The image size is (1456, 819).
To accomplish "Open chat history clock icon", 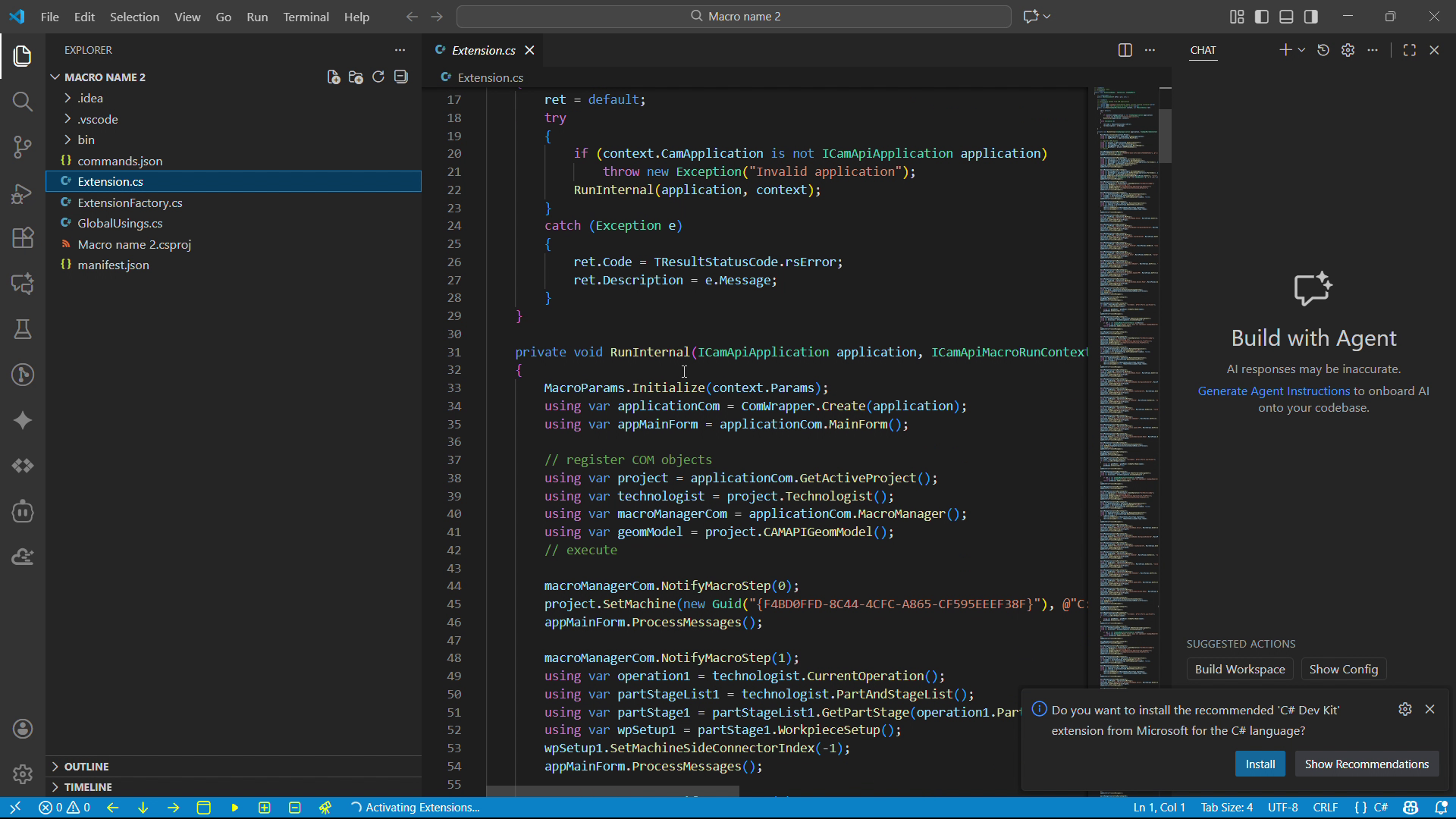I will [x=1323, y=50].
